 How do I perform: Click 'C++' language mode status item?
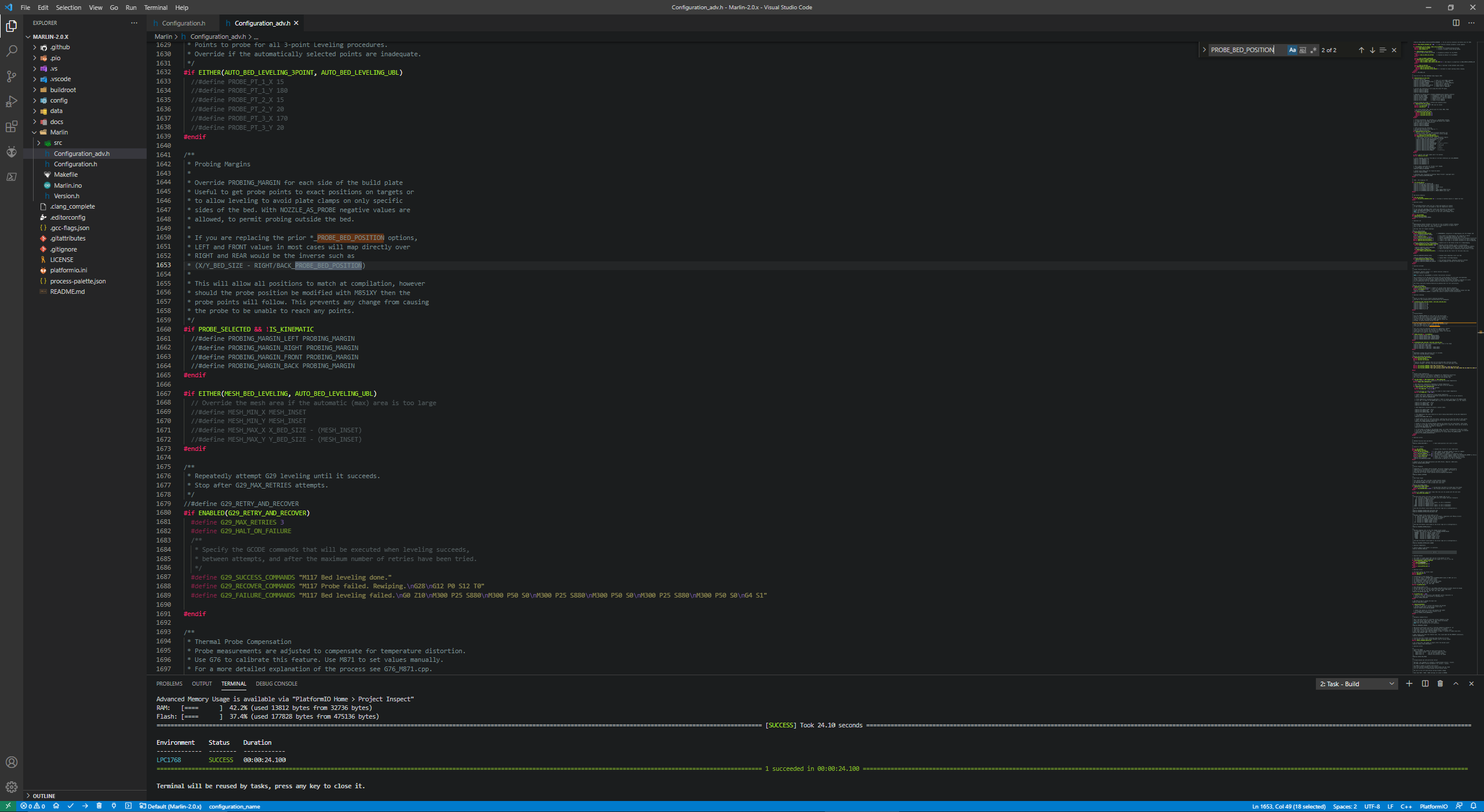tap(1406, 806)
